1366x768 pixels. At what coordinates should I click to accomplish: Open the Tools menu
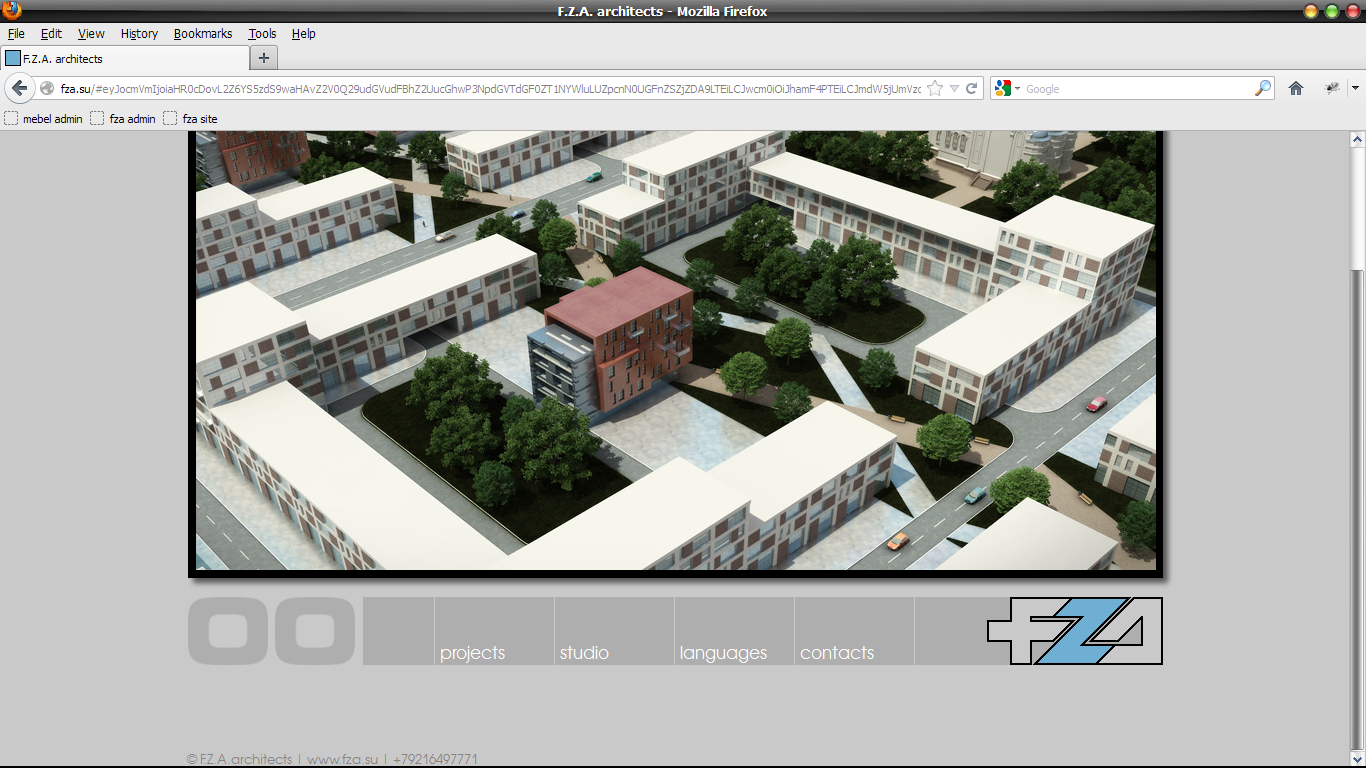coord(262,33)
